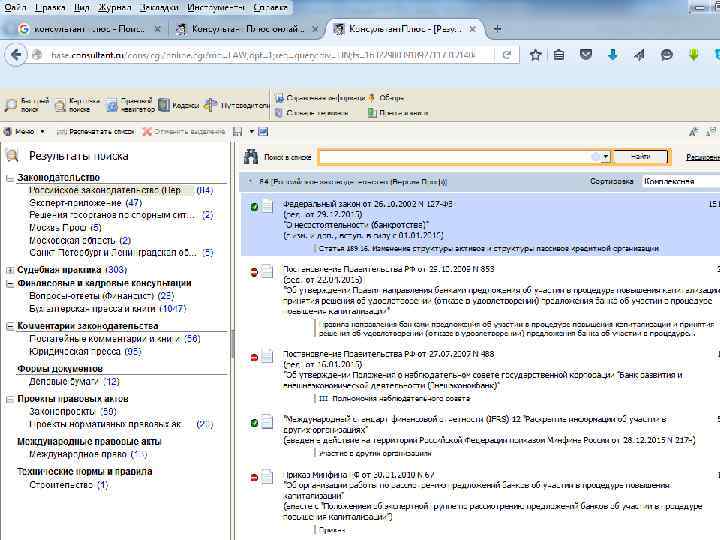Open Справочная информация
Screen dimensions: 720x540
320,98
